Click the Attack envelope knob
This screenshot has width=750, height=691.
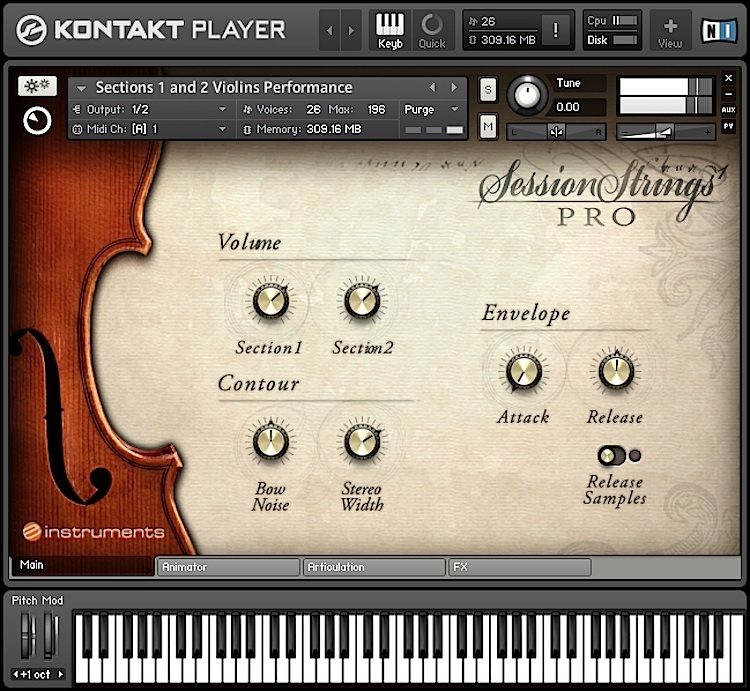523,372
